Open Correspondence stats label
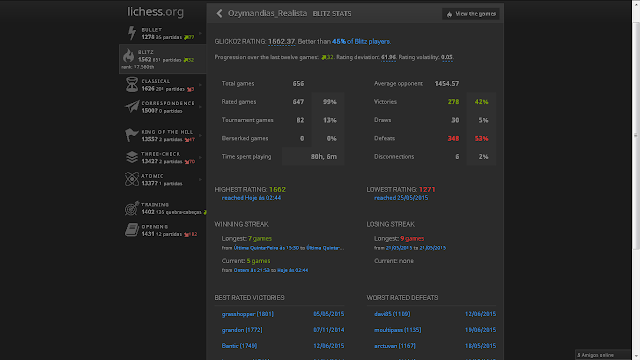Viewport: 640px width, 360px height. pyautogui.click(x=168, y=103)
